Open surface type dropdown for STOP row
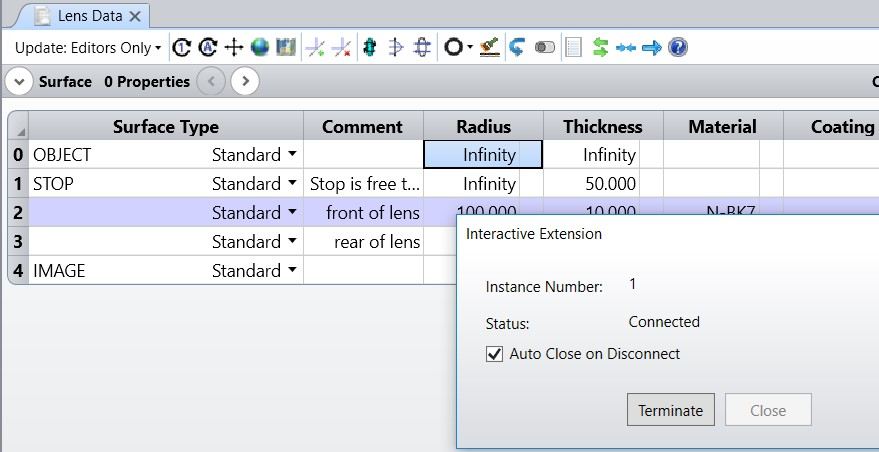 point(292,184)
